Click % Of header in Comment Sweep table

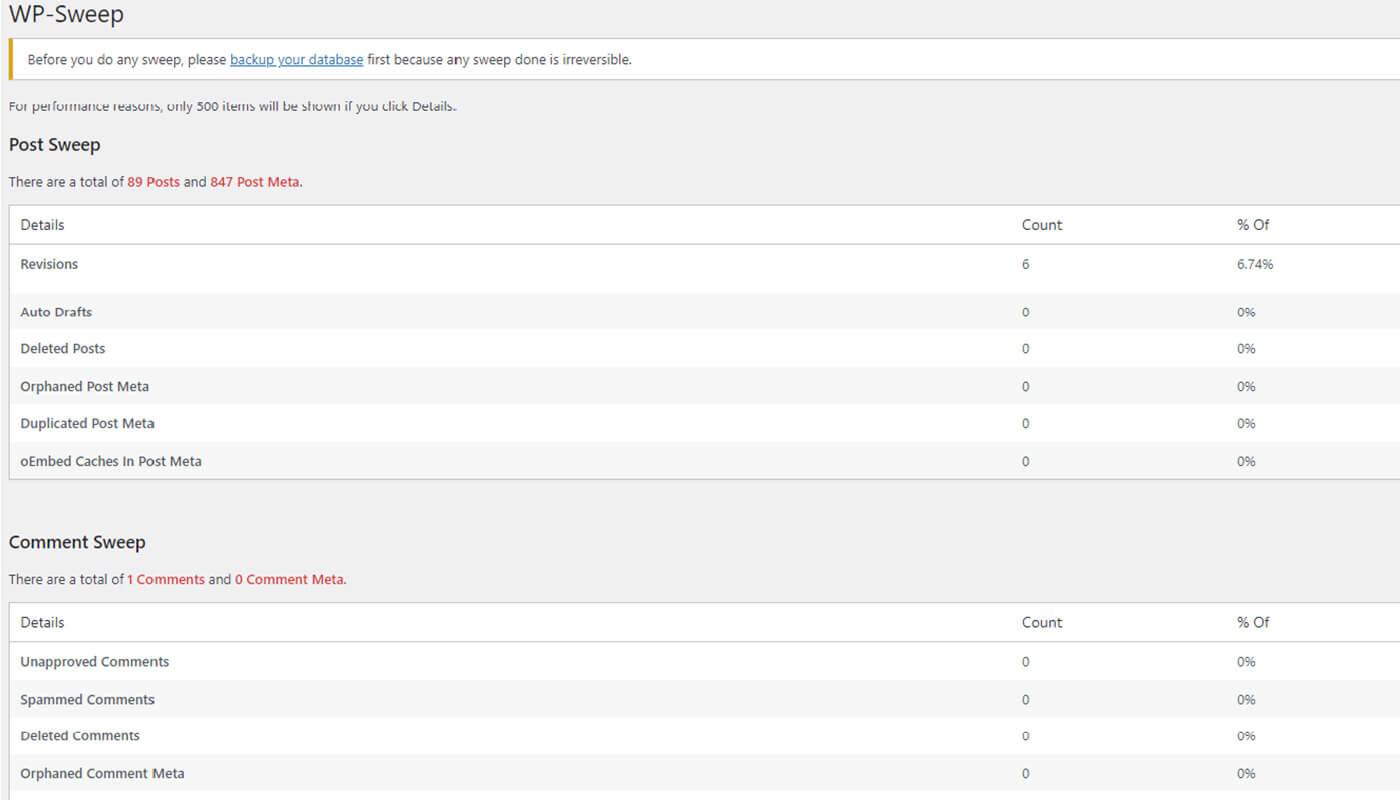(x=1253, y=622)
